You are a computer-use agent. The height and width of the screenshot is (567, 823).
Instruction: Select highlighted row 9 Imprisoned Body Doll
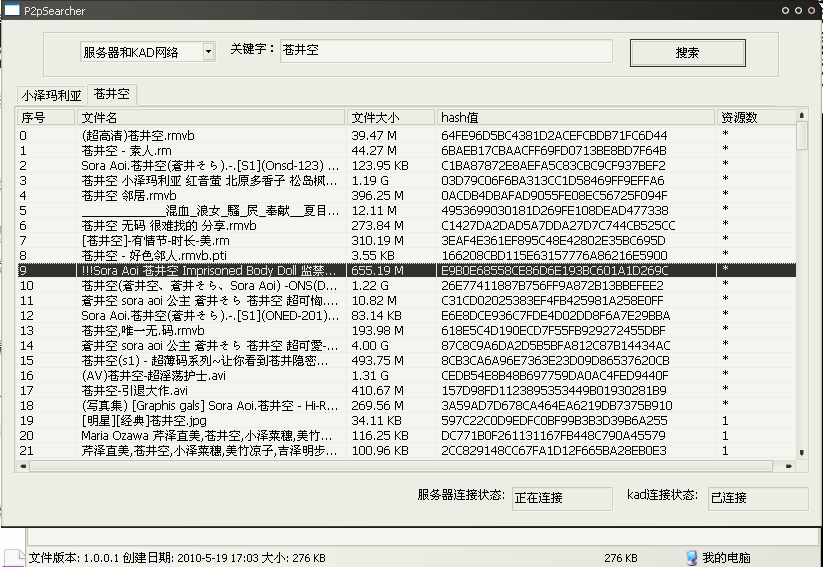click(x=406, y=270)
